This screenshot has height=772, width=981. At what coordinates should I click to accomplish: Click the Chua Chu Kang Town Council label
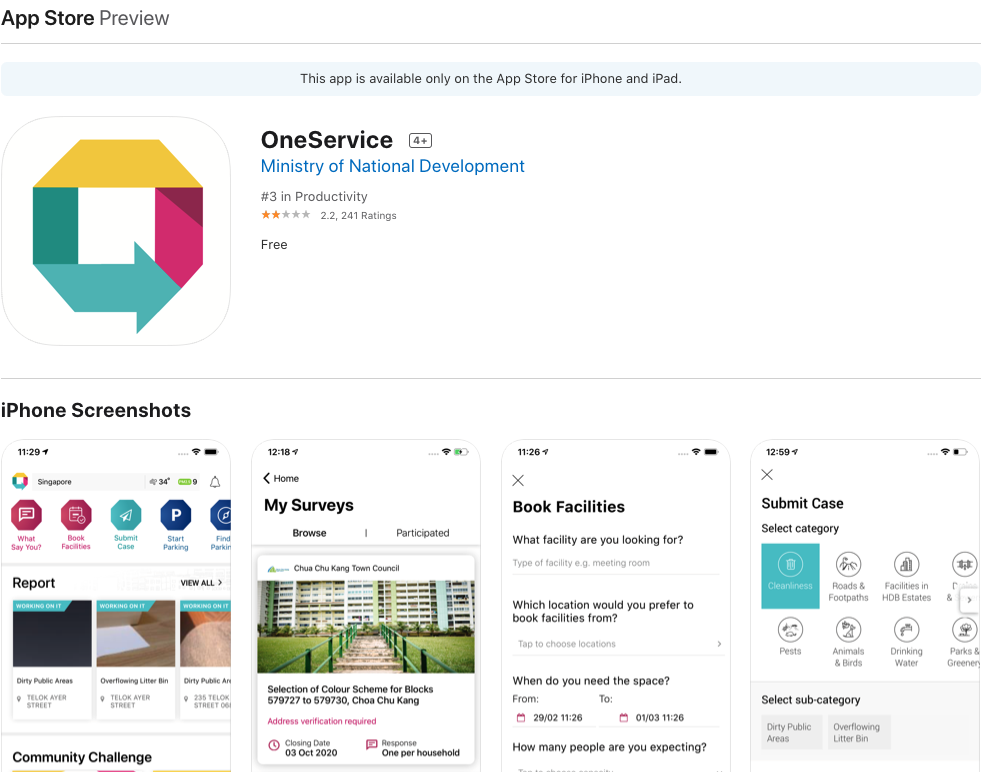tap(347, 568)
